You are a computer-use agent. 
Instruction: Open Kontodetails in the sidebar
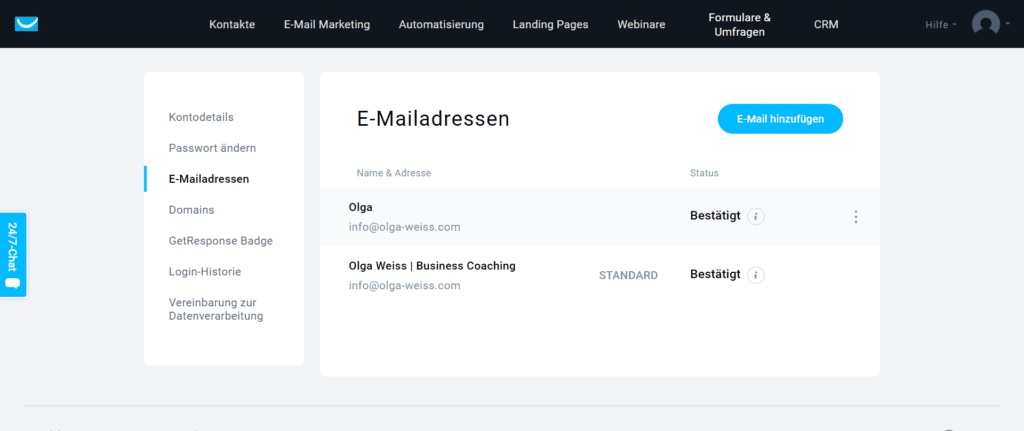201,117
